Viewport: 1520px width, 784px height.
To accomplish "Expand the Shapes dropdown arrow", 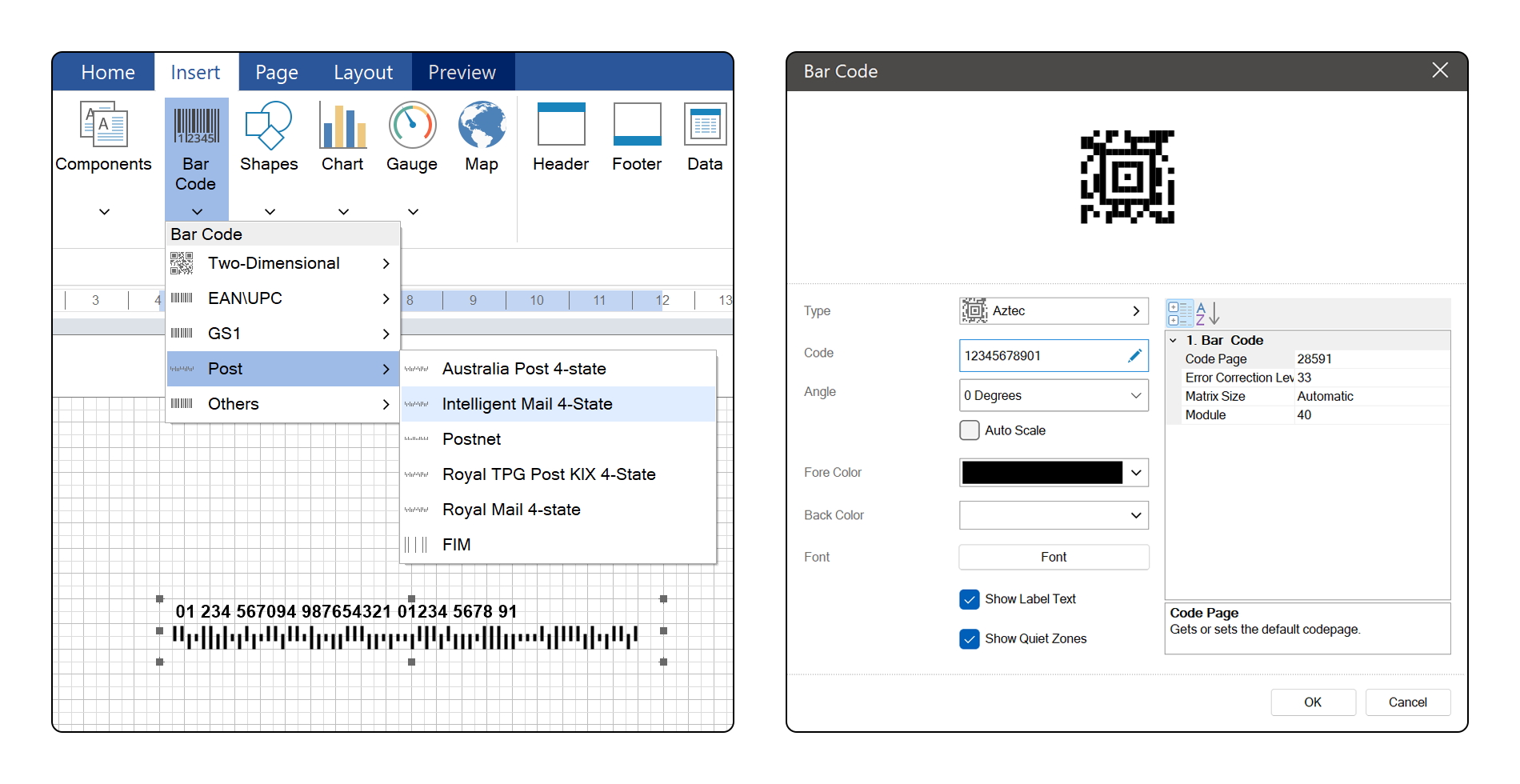I will pos(270,212).
